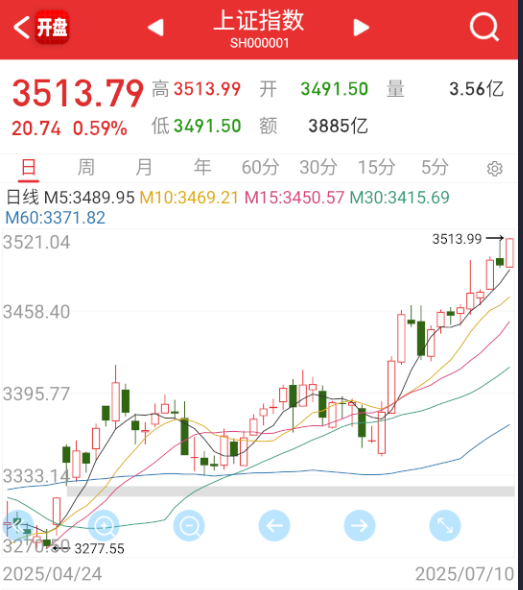Tap the back arrow in the header
The width and height of the screenshot is (523, 590).
(x=21, y=27)
